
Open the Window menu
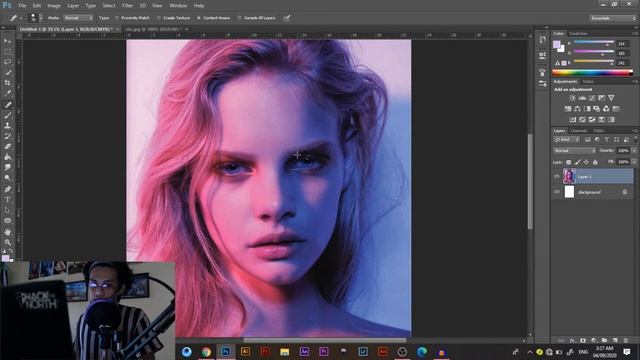click(x=178, y=6)
